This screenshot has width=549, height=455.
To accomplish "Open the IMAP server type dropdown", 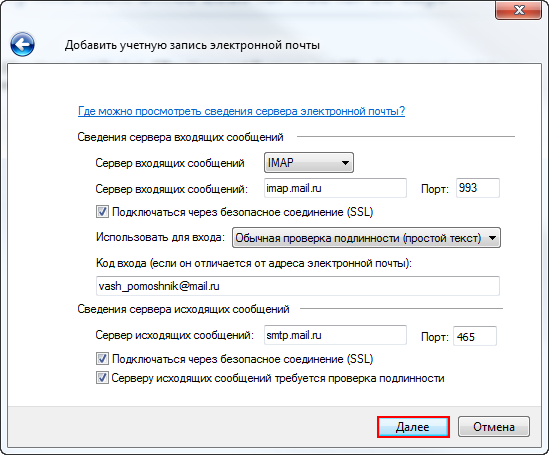I will coord(308,163).
